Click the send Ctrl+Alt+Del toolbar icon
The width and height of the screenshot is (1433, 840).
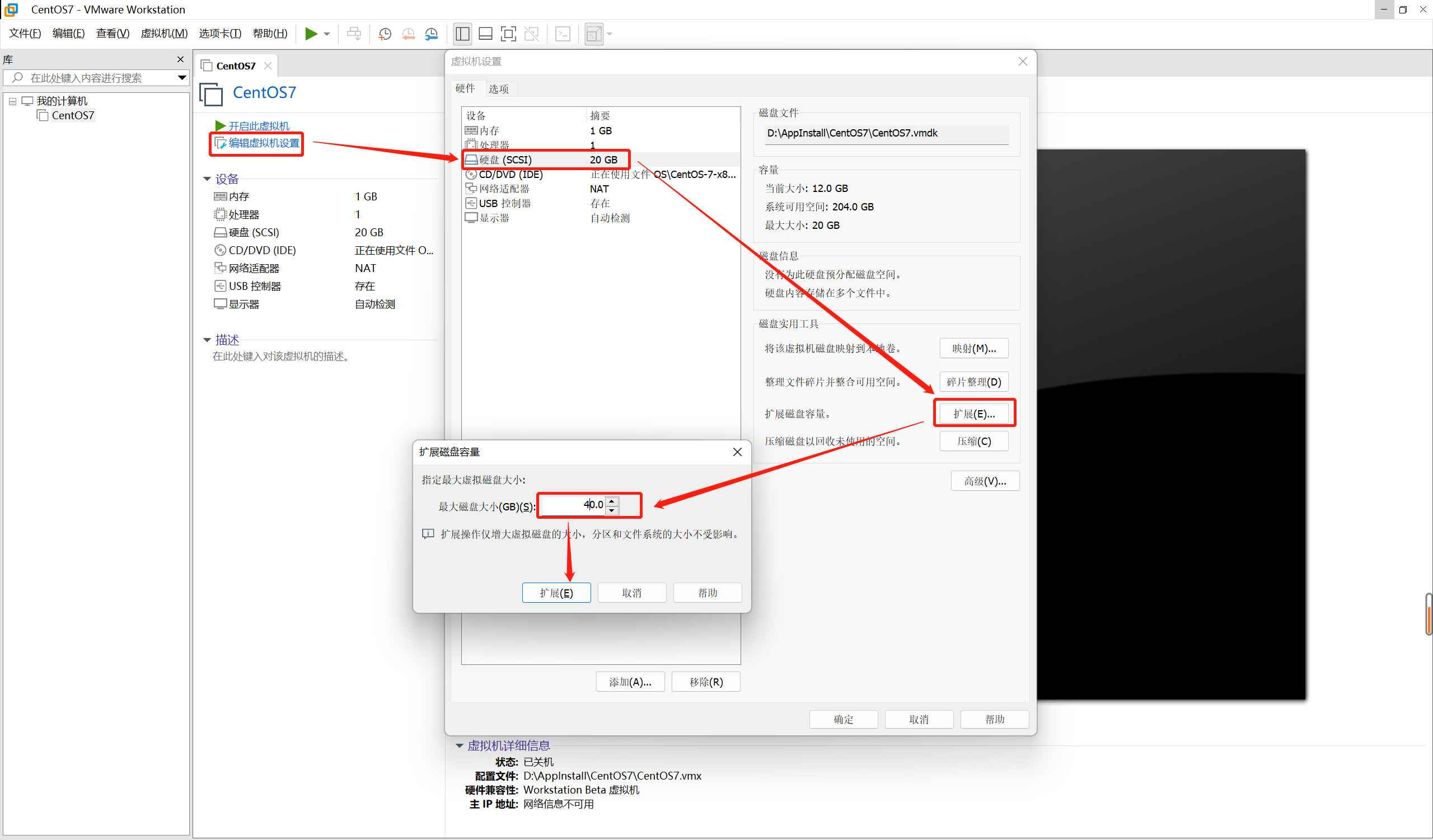point(354,34)
